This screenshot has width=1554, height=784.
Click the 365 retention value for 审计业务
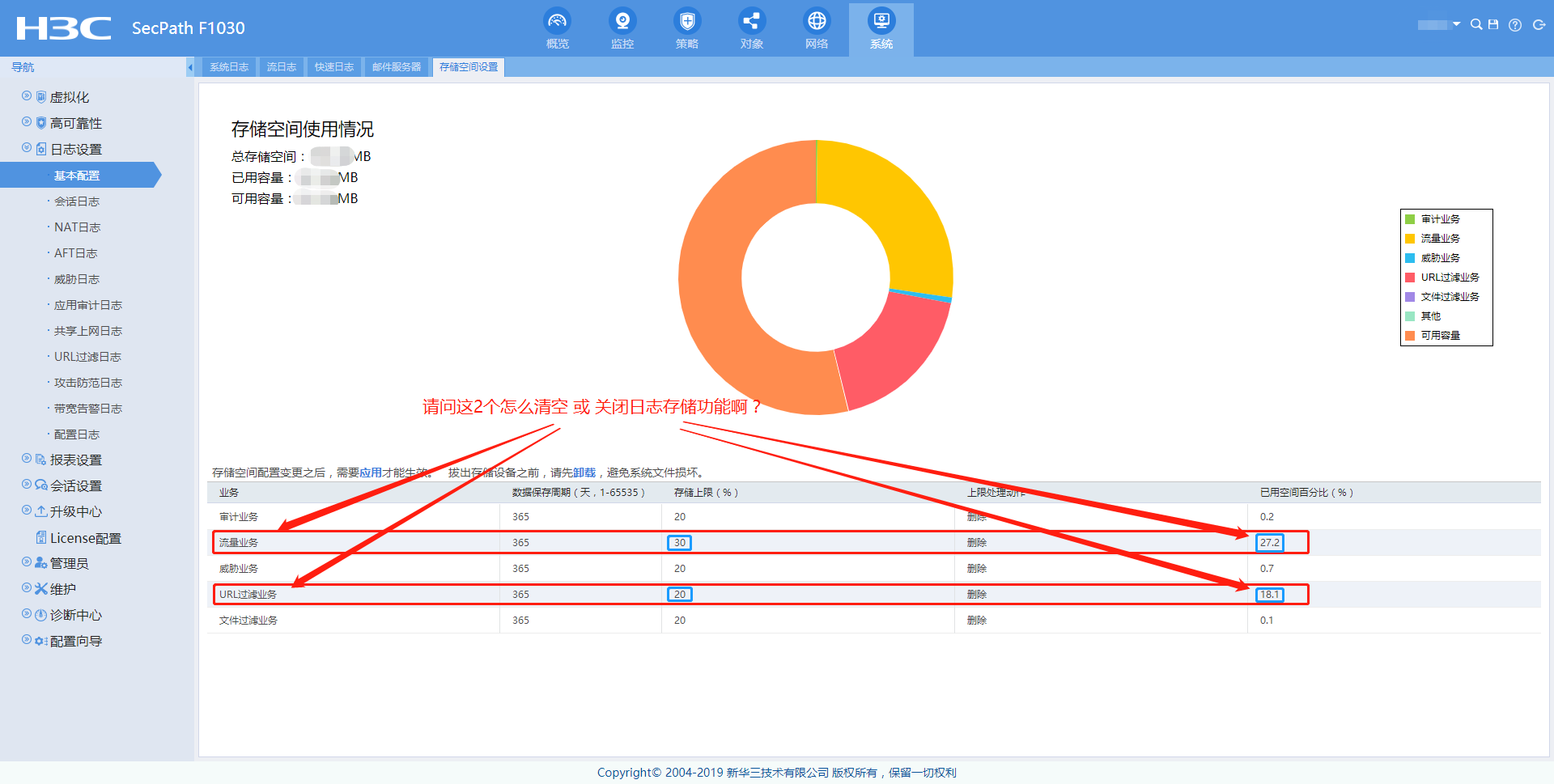(520, 517)
